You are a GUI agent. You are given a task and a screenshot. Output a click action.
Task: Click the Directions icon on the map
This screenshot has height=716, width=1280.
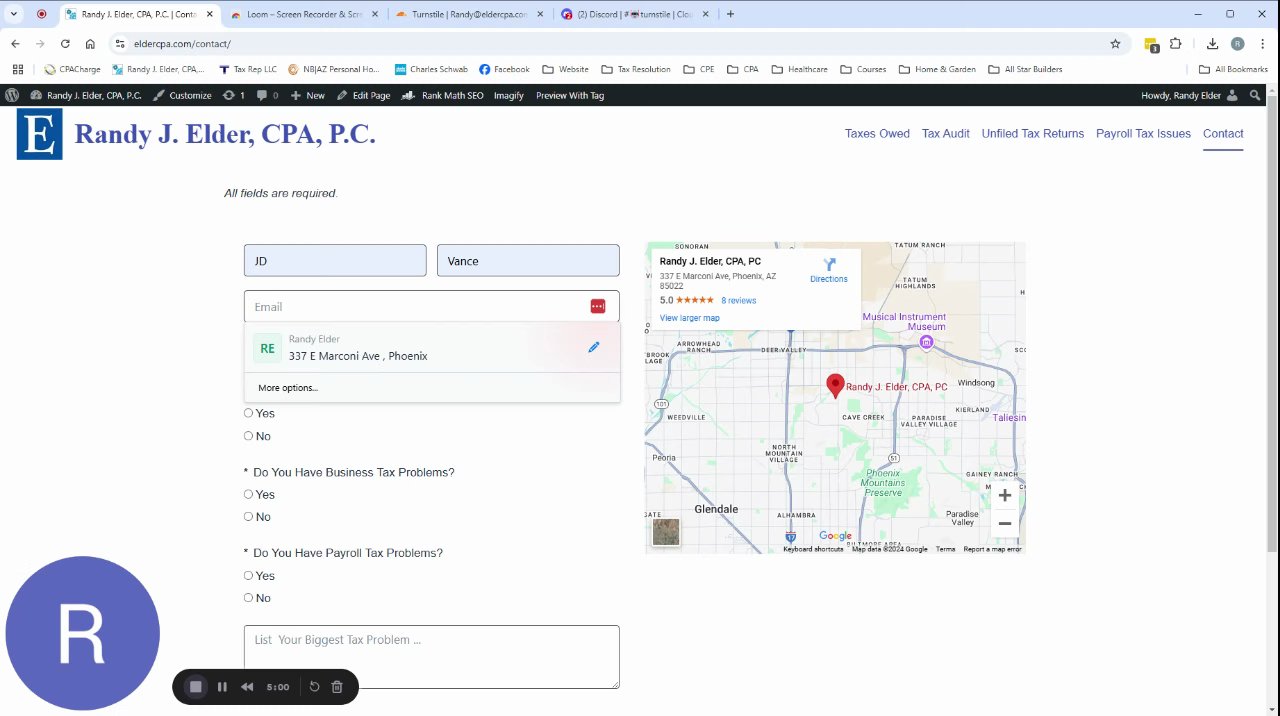[x=829, y=265]
